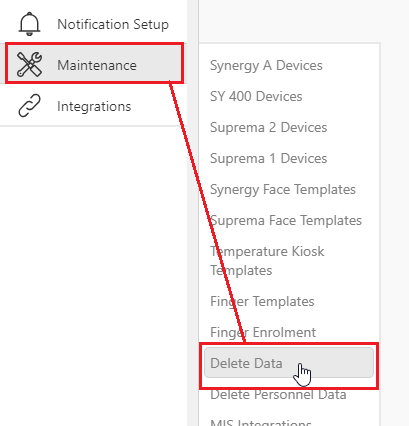Click the vertical divider beside sidebar
Screen dimensions: 409x426
[x=193, y=213]
